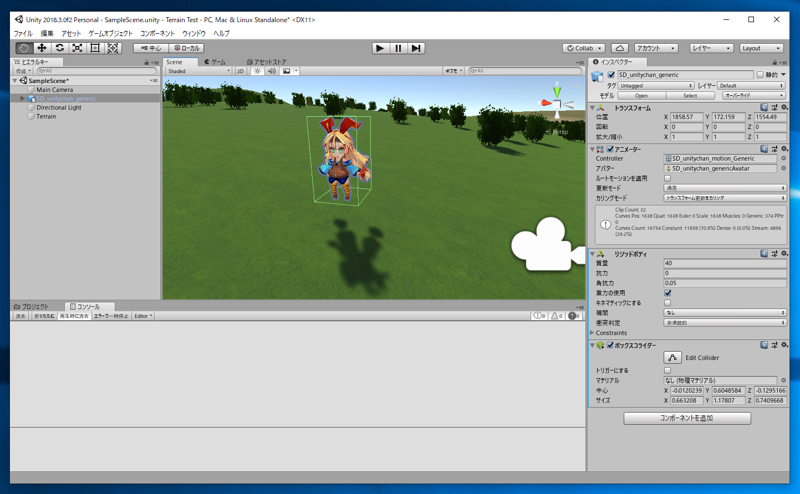Toggle the static checkbox
Image resolution: width=800 pixels, height=494 pixels.
click(760, 75)
